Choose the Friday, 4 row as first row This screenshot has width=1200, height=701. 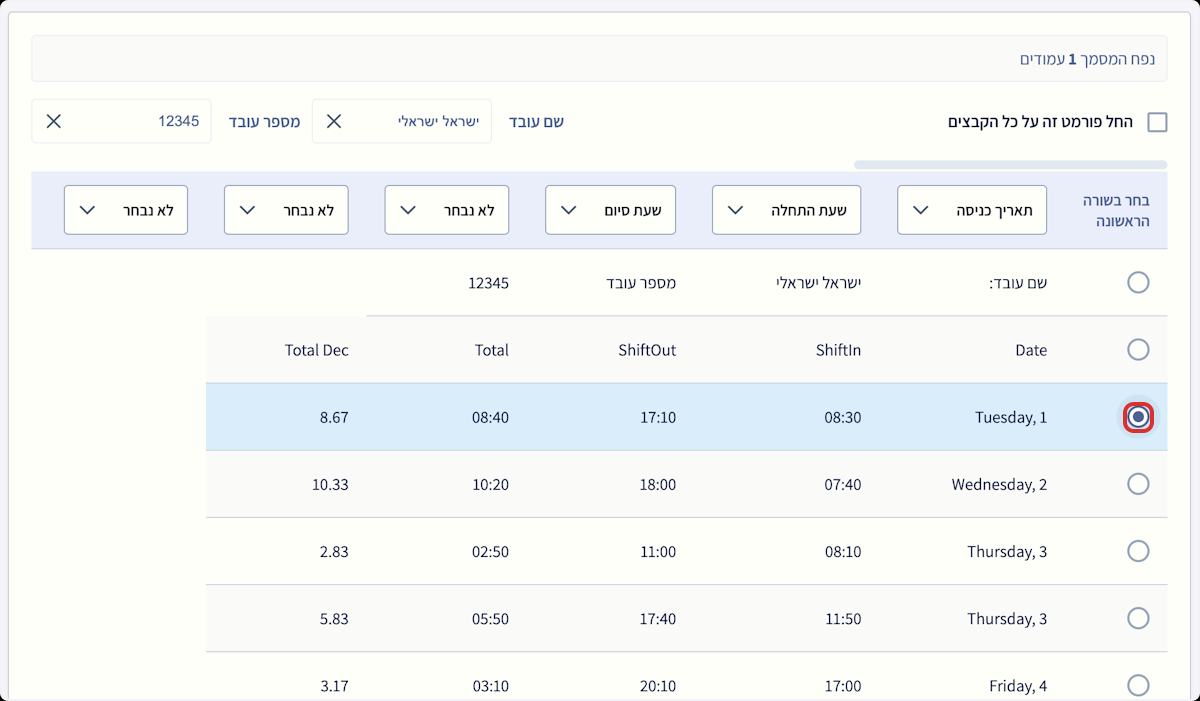pos(1138,685)
